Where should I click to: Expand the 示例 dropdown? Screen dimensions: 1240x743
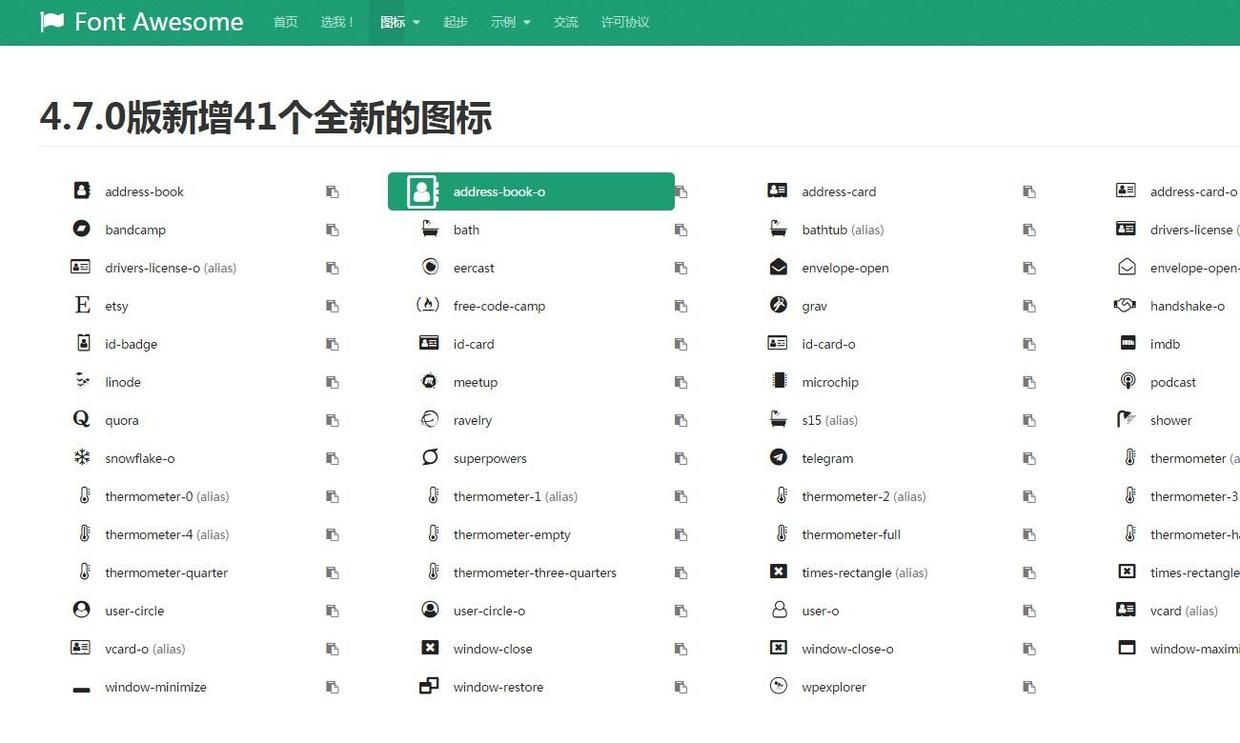click(x=510, y=21)
